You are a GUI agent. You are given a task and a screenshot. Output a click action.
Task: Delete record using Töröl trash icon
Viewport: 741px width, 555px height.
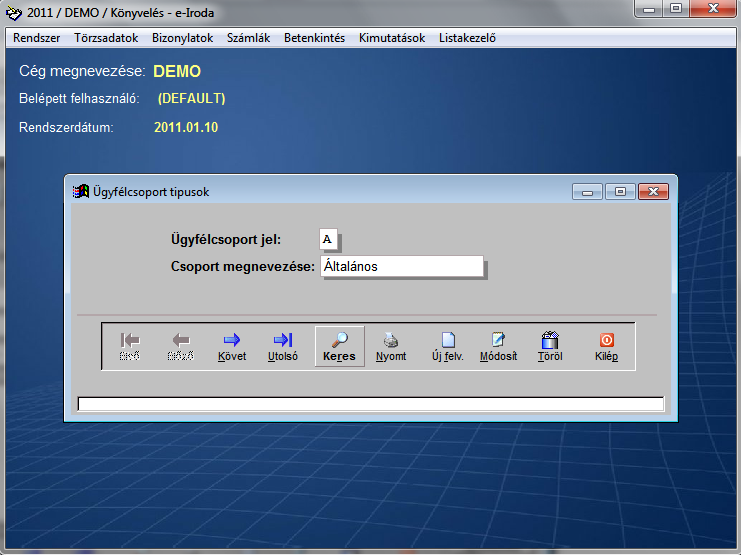tap(549, 346)
